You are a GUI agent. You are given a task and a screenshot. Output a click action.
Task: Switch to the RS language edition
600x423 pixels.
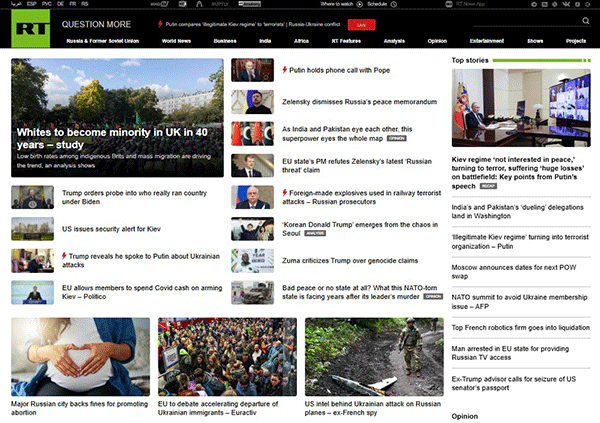click(x=85, y=4)
